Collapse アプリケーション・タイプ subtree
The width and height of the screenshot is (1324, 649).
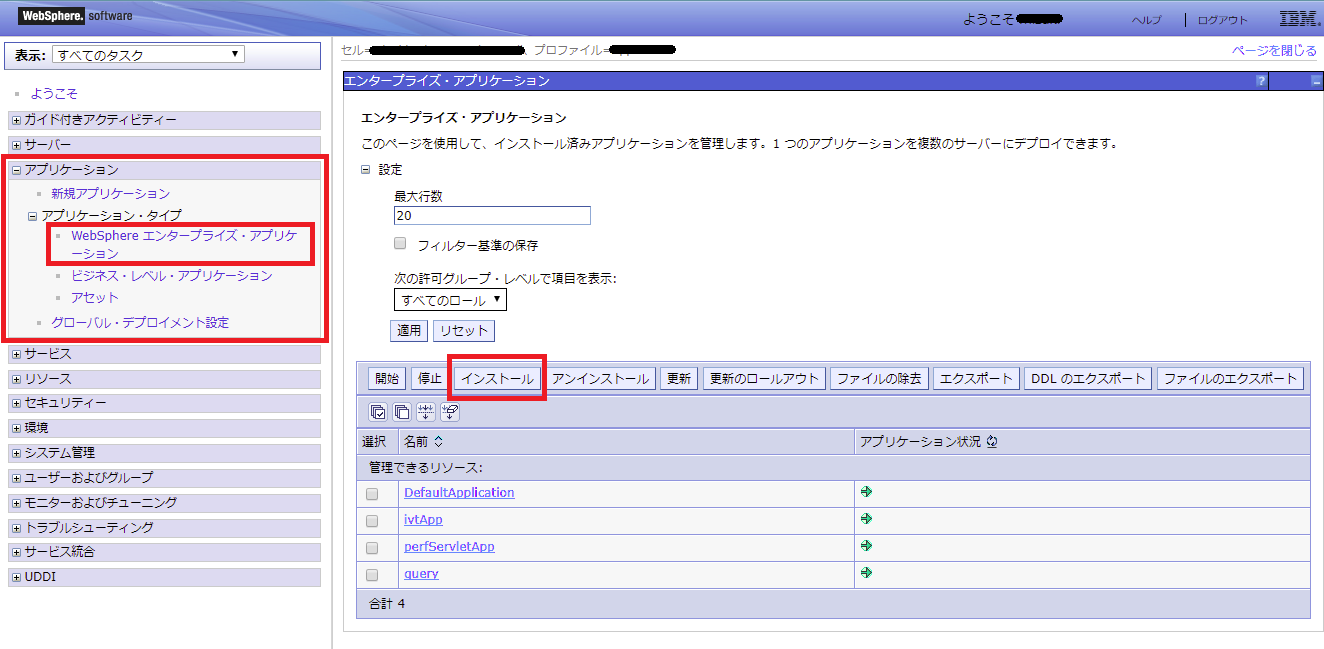[x=32, y=216]
